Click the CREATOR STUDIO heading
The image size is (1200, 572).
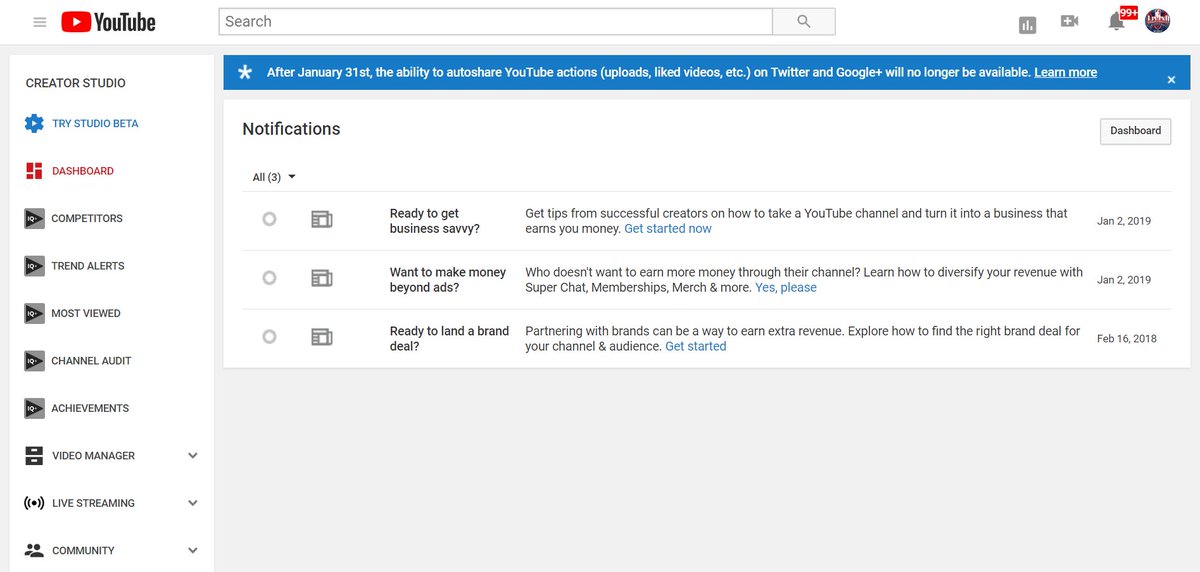coord(76,83)
